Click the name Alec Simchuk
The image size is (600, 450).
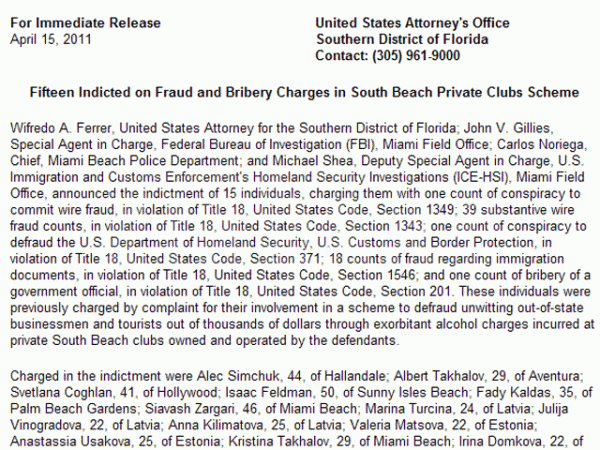click(x=238, y=376)
